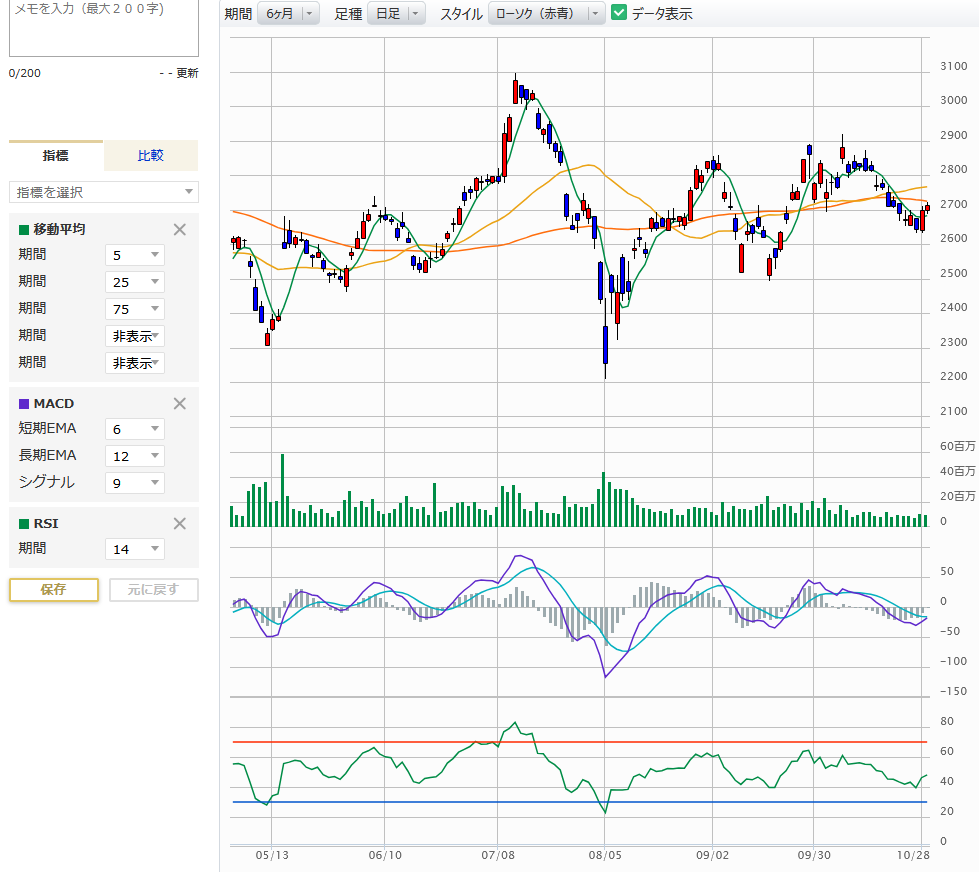
Task: Remove the MACD indicator with X icon
Action: pos(180,403)
